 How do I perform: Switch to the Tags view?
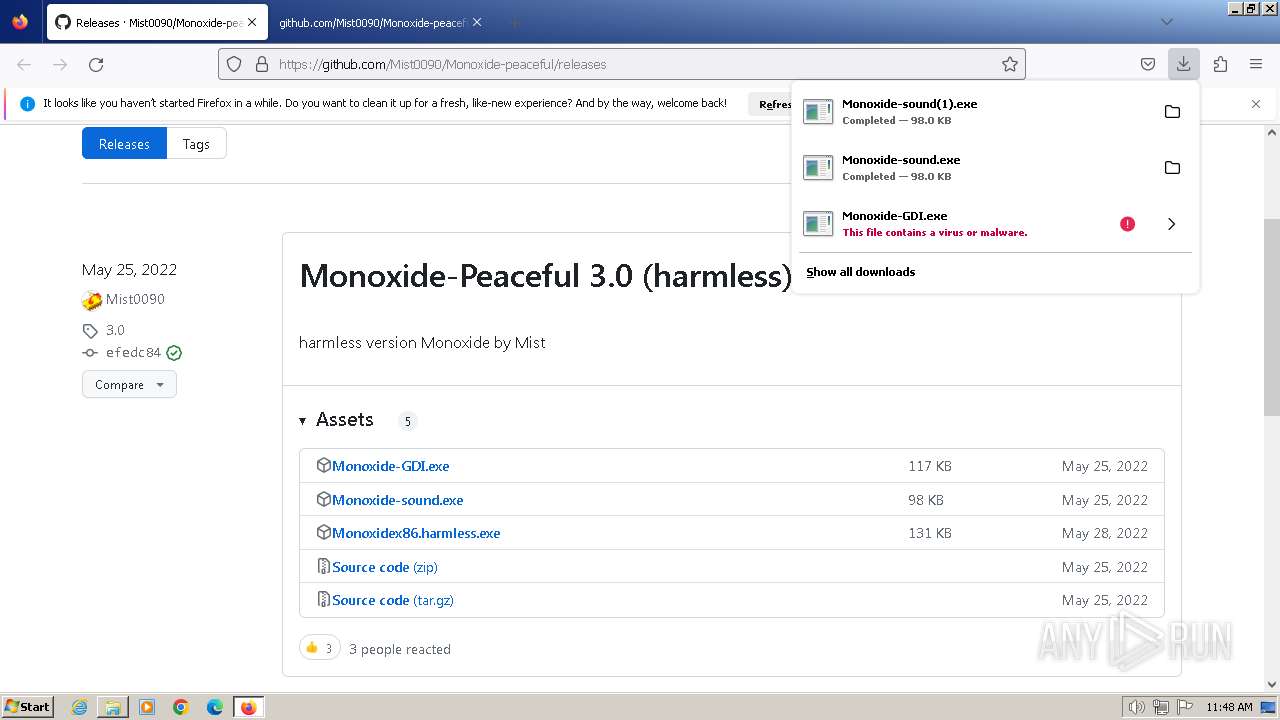coord(196,144)
